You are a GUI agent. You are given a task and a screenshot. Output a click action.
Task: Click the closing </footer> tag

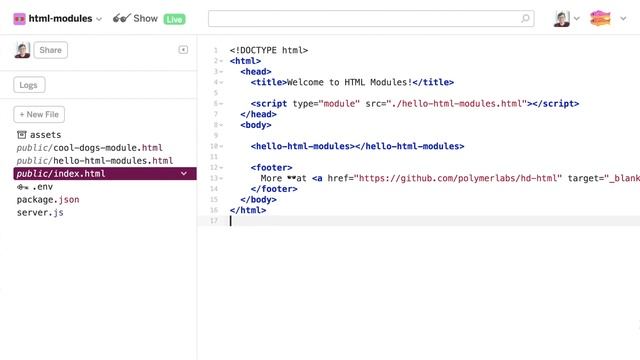(274, 189)
